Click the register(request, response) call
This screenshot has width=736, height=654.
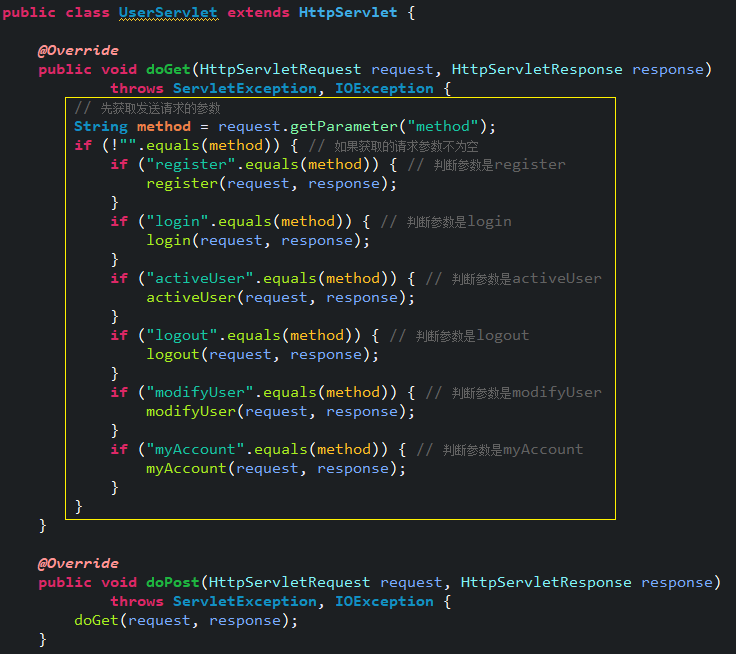[x=271, y=184]
